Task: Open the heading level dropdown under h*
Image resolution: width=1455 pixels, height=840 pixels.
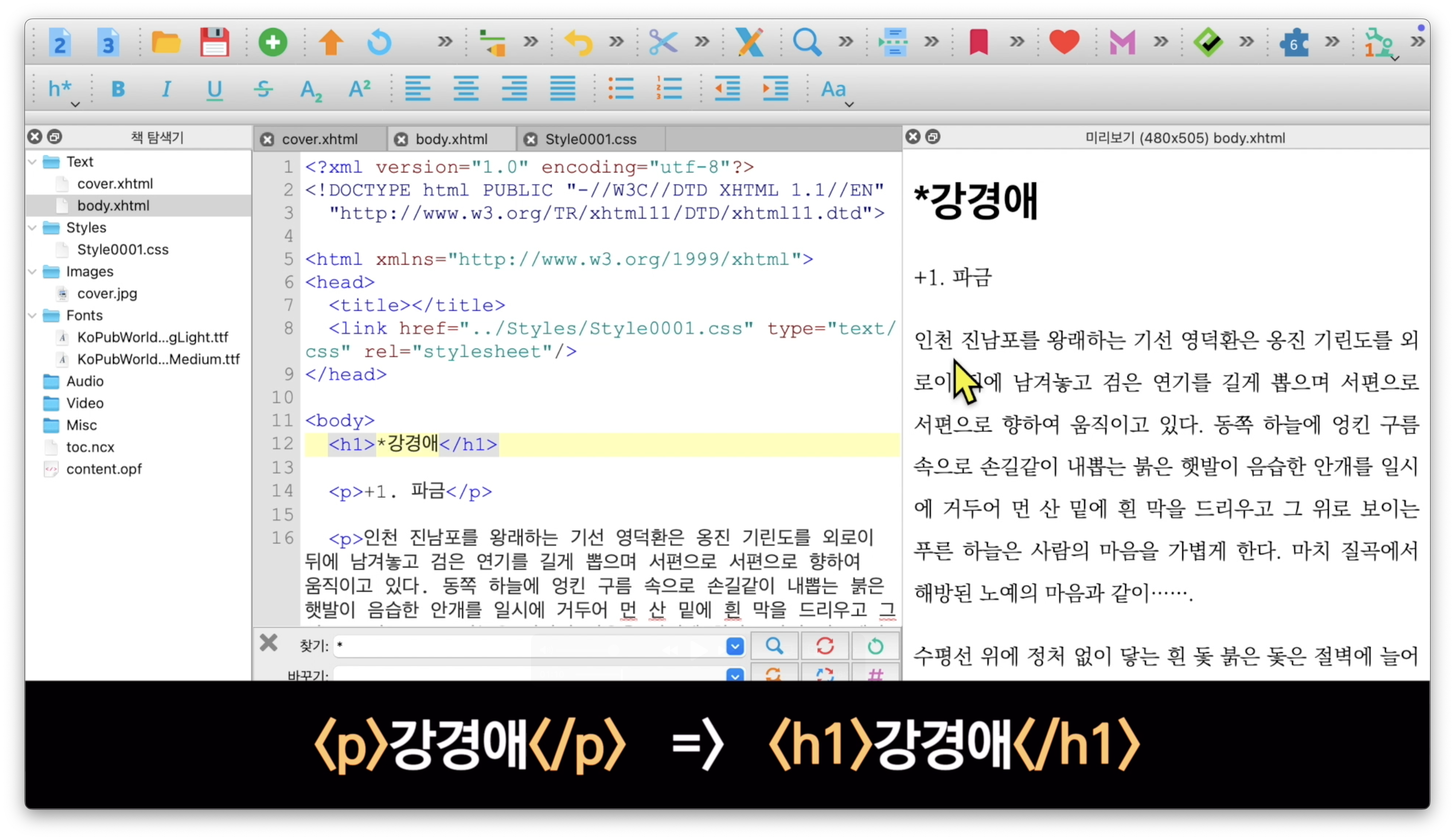Action: click(74, 104)
